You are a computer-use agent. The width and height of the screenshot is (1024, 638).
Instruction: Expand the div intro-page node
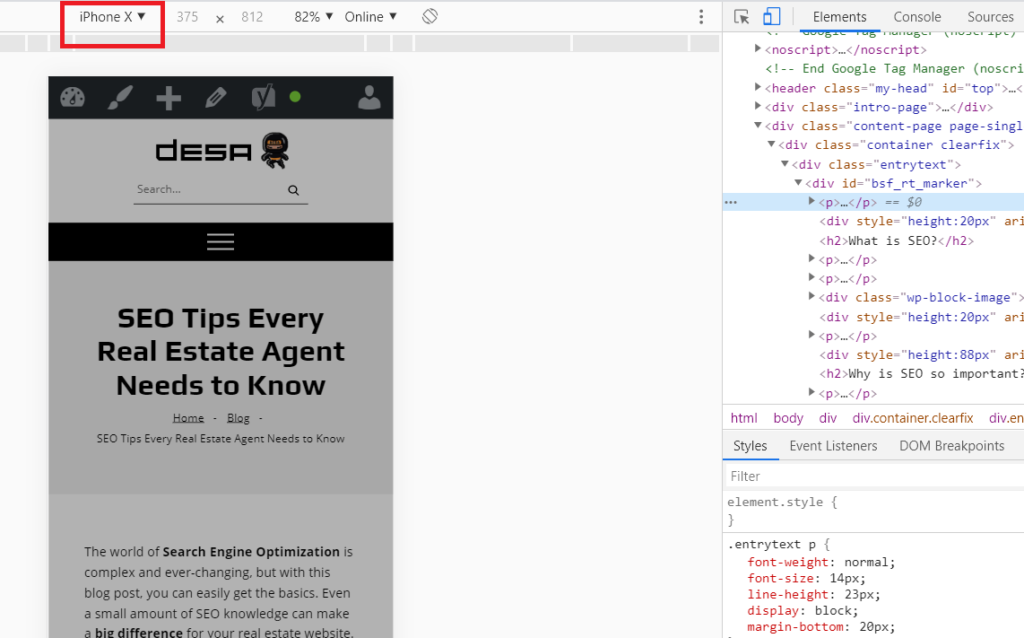(x=758, y=106)
